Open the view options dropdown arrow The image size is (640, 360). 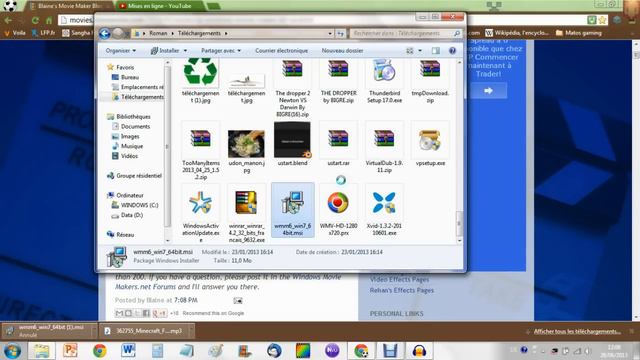[420, 51]
